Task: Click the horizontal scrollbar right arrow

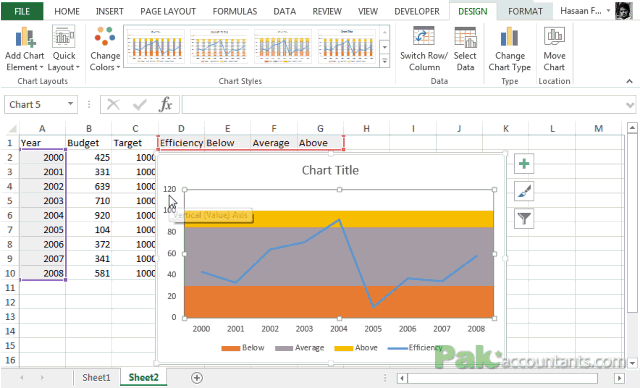Action: (x=620, y=378)
